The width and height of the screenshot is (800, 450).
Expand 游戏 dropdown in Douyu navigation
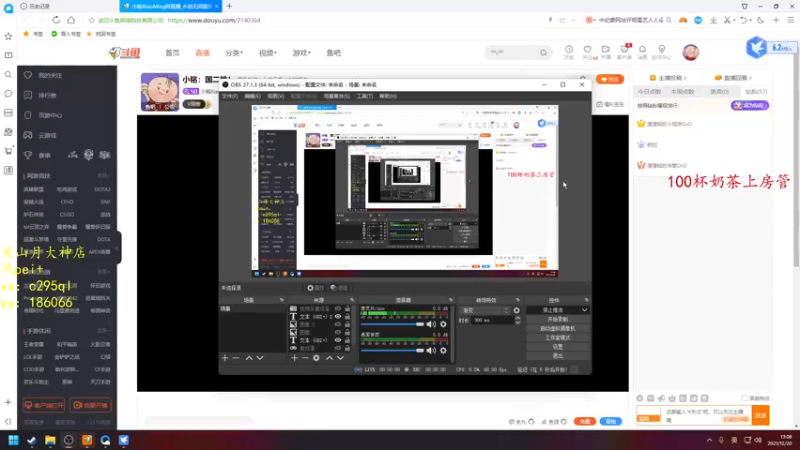(301, 53)
